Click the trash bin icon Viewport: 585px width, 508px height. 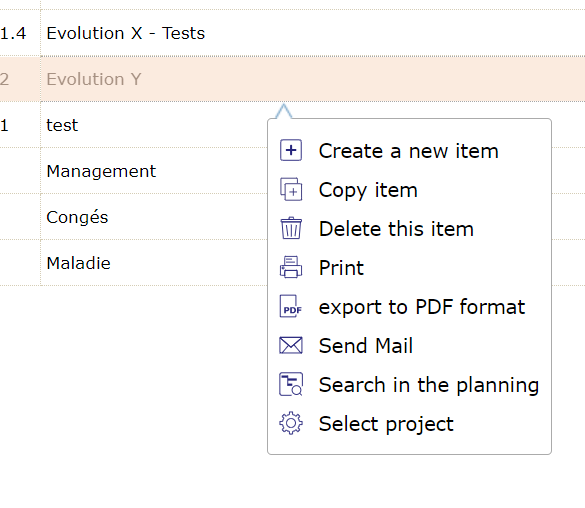(291, 228)
